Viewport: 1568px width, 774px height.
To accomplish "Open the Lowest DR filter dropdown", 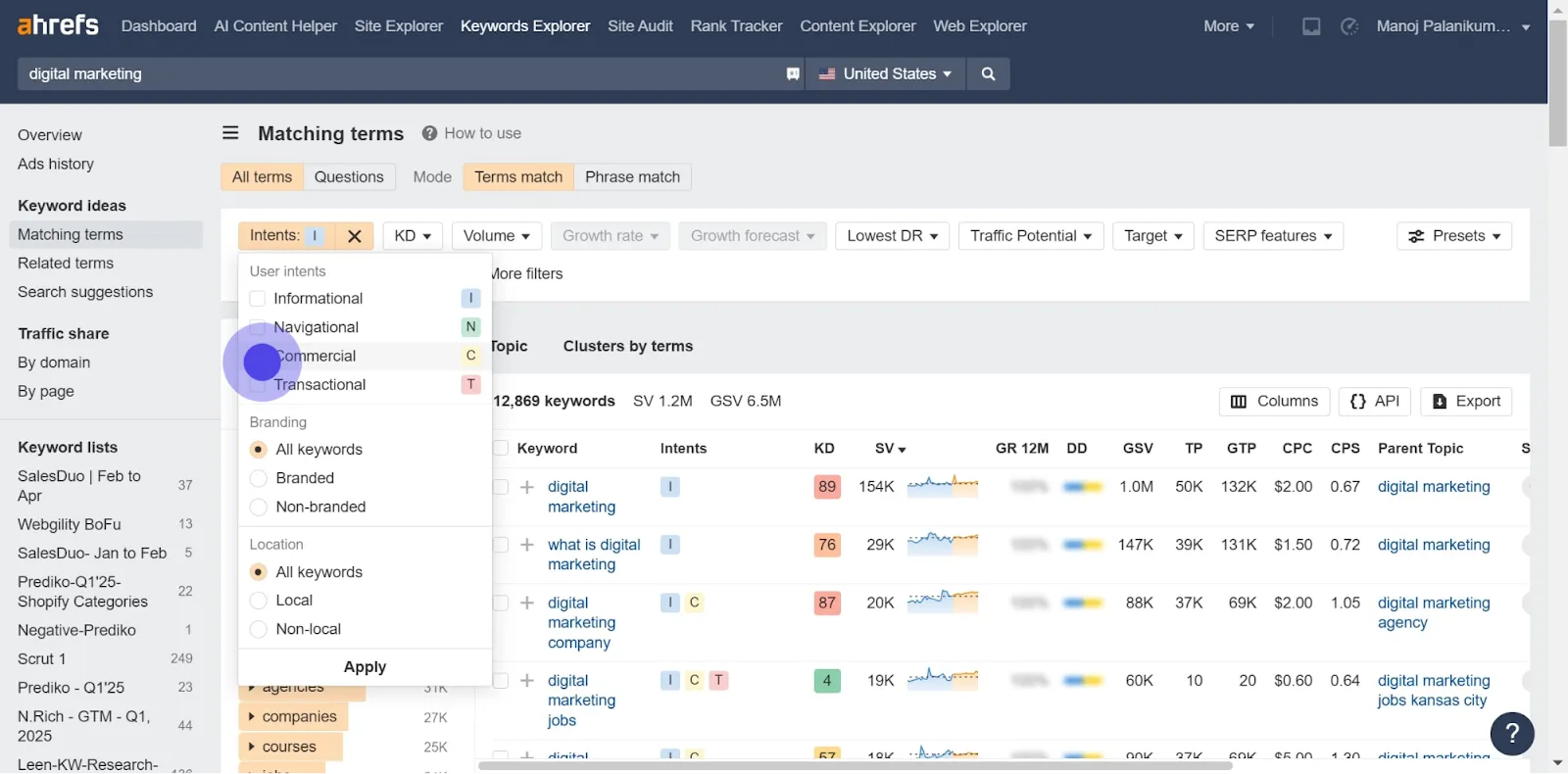I will (892, 236).
